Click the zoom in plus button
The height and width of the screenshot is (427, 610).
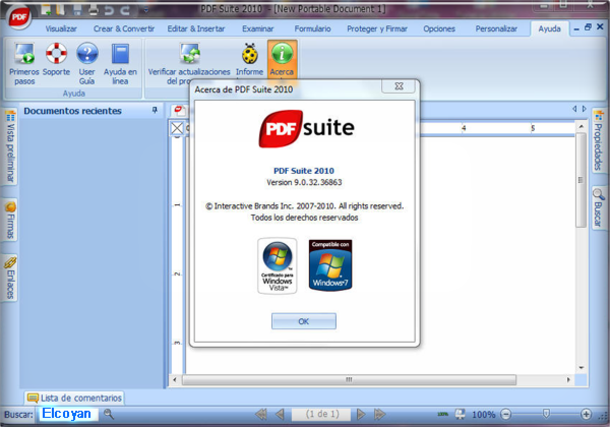(586, 415)
